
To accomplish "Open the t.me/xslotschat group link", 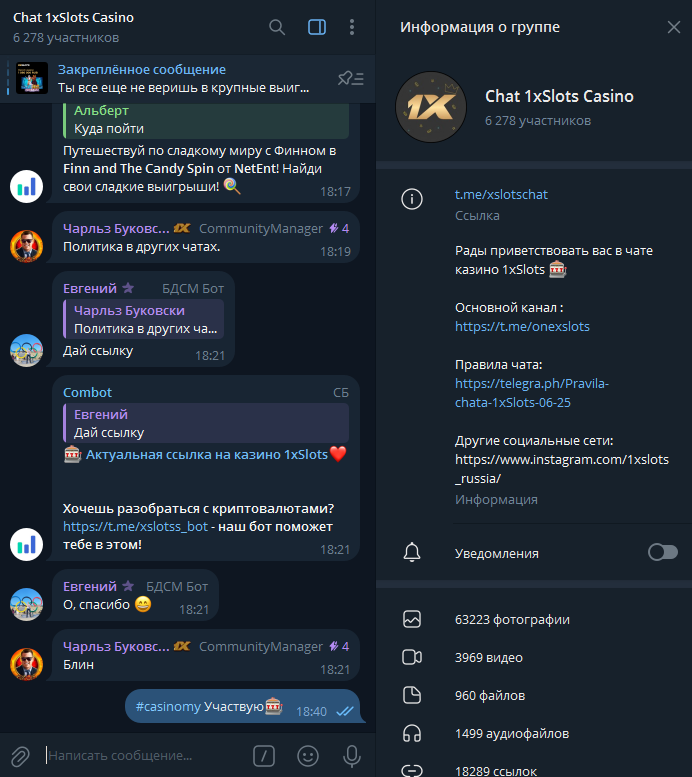I will (x=501, y=194).
